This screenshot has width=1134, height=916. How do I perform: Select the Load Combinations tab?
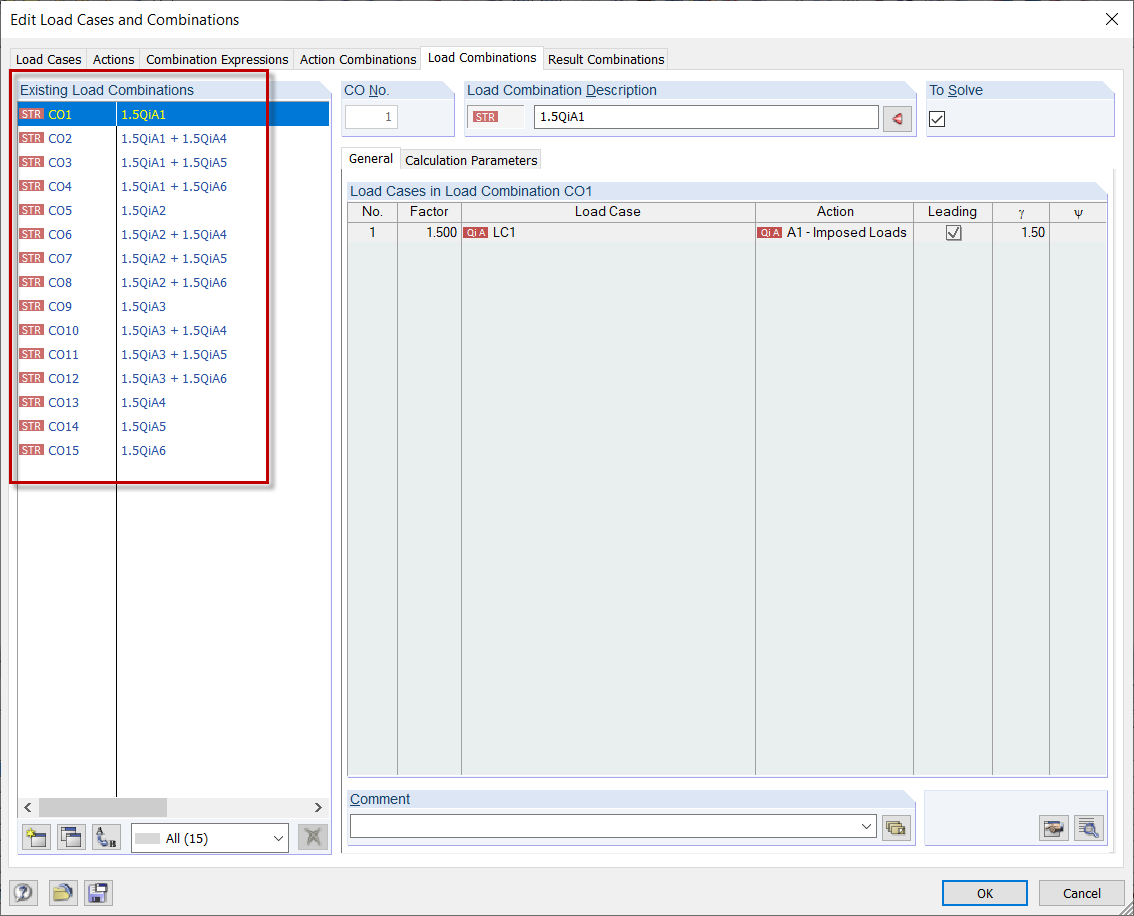[482, 58]
